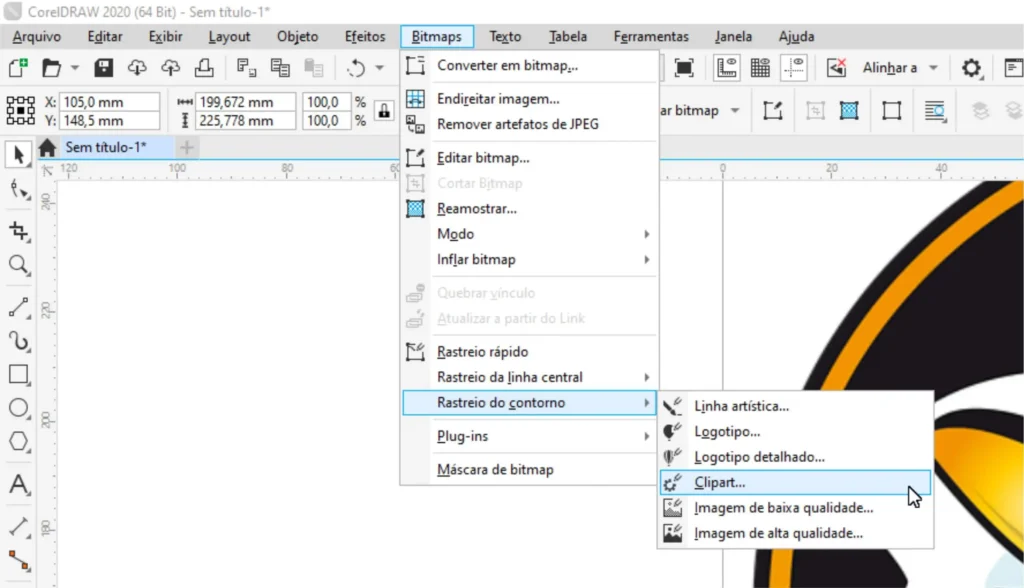The height and width of the screenshot is (588, 1024).
Task: Open the trace bitmap dropdown arrow
Action: 735,110
